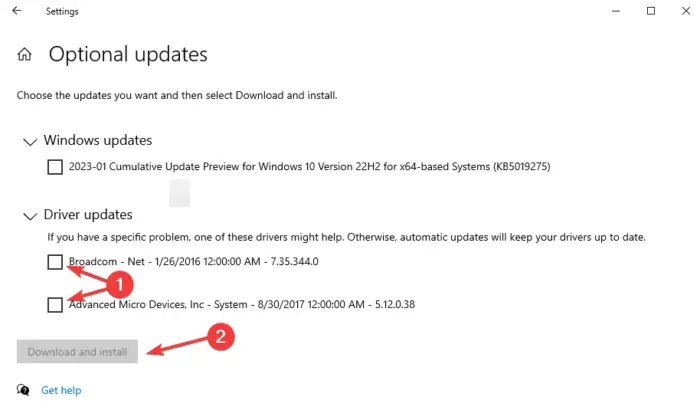This screenshot has height=410, width=700.
Task: Click the Download and install button
Action: click(x=77, y=351)
